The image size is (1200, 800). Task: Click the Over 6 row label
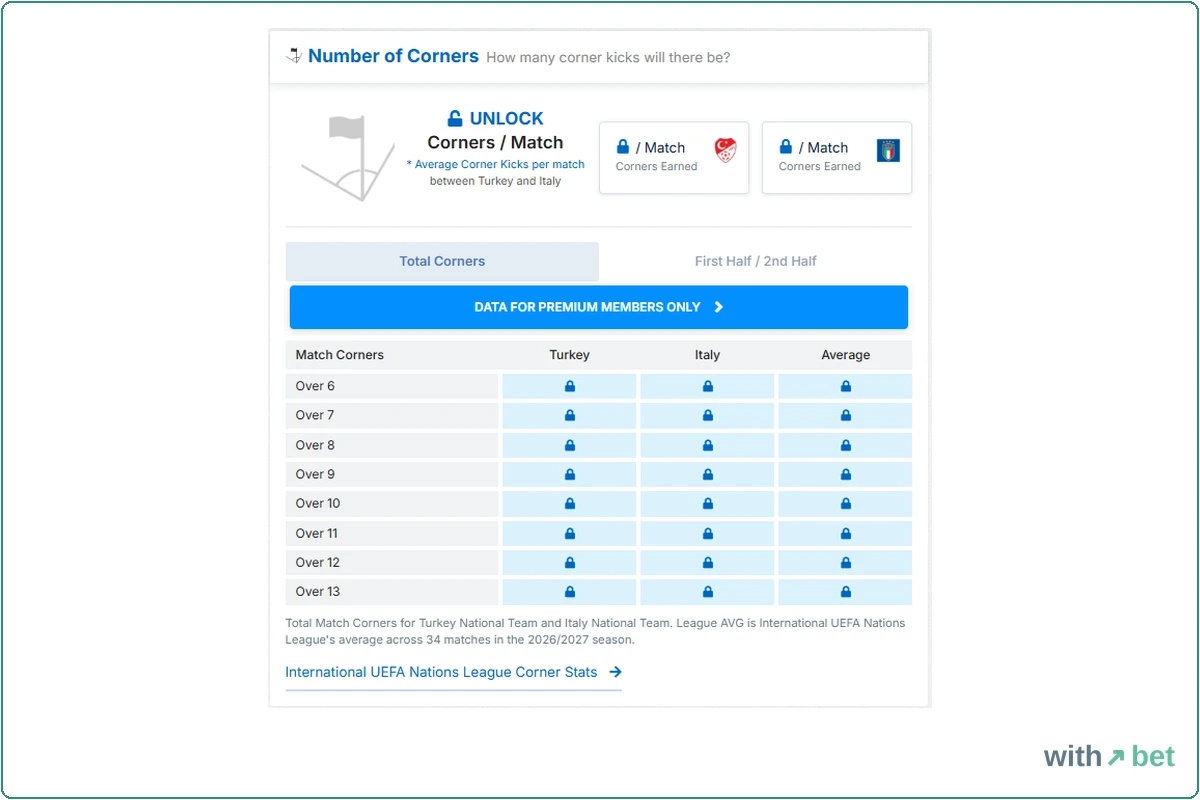[x=316, y=386]
